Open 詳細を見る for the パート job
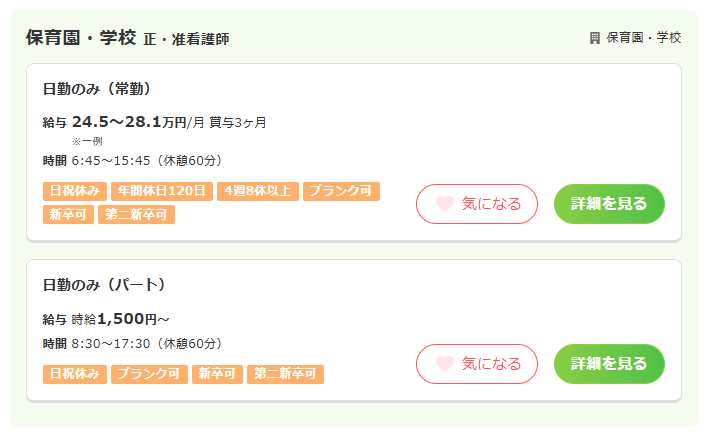 point(609,364)
